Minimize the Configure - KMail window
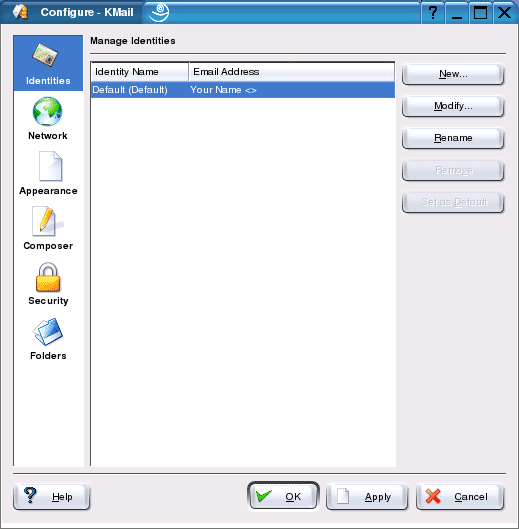This screenshot has height=529, width=519. pos(456,13)
